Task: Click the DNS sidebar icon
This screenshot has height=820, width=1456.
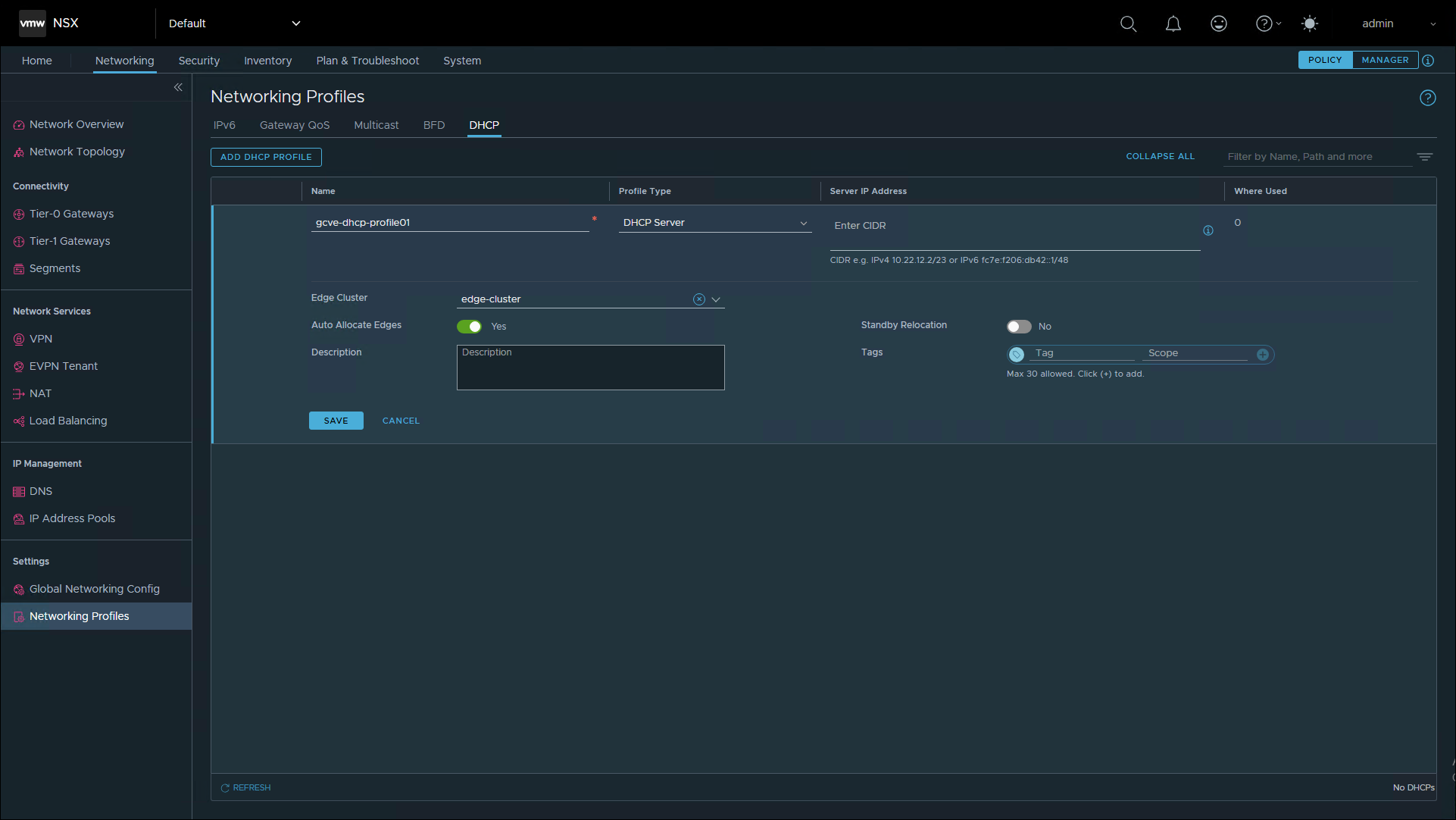Action: [x=19, y=492]
